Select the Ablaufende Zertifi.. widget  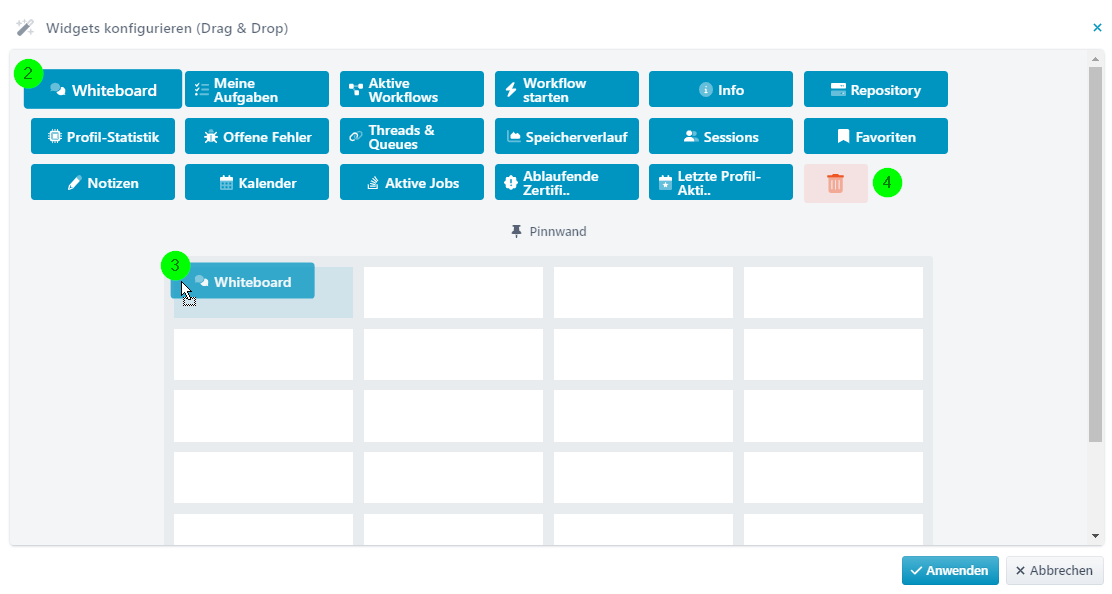(x=567, y=182)
